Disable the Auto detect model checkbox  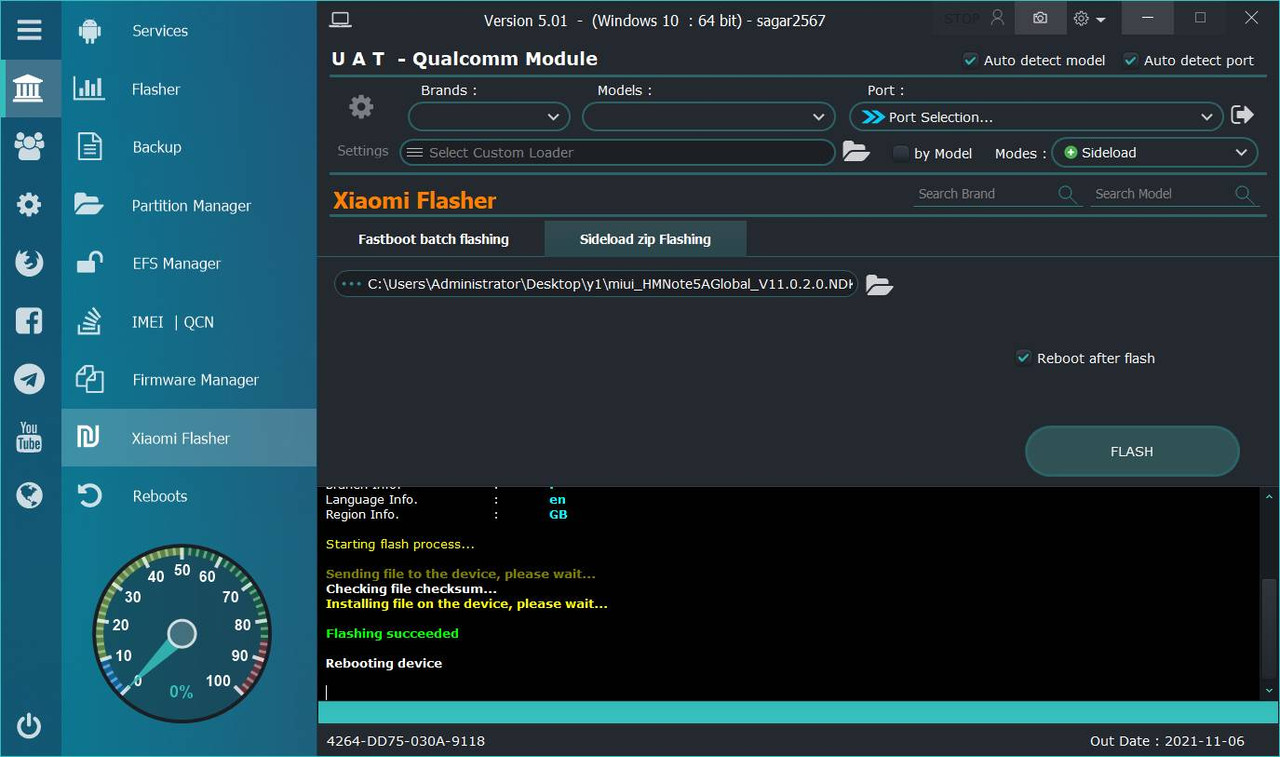pos(970,60)
